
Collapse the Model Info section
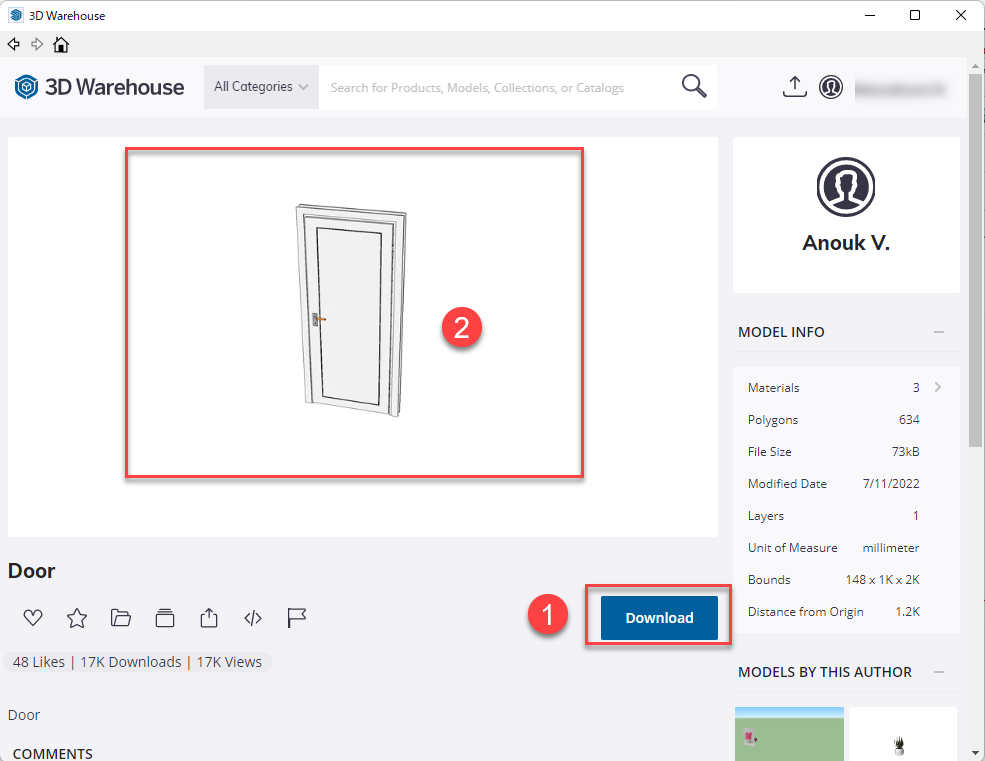939,332
